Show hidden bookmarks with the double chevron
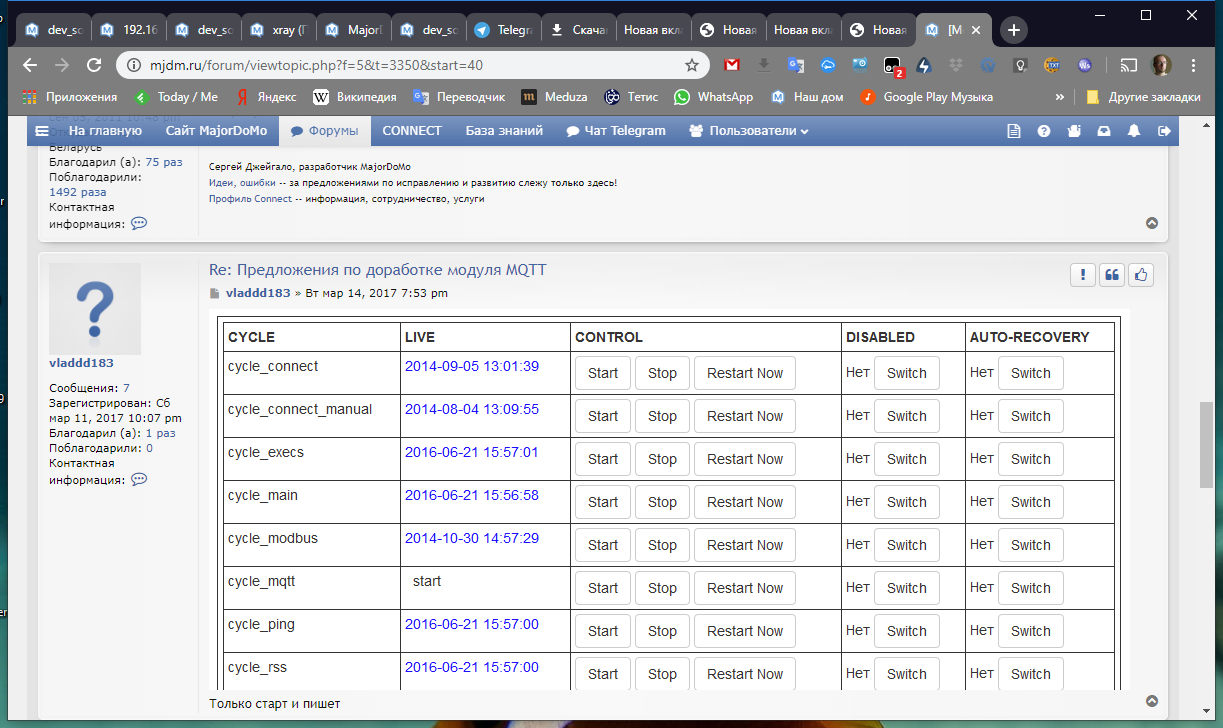Image resolution: width=1223 pixels, height=728 pixels. point(1060,97)
